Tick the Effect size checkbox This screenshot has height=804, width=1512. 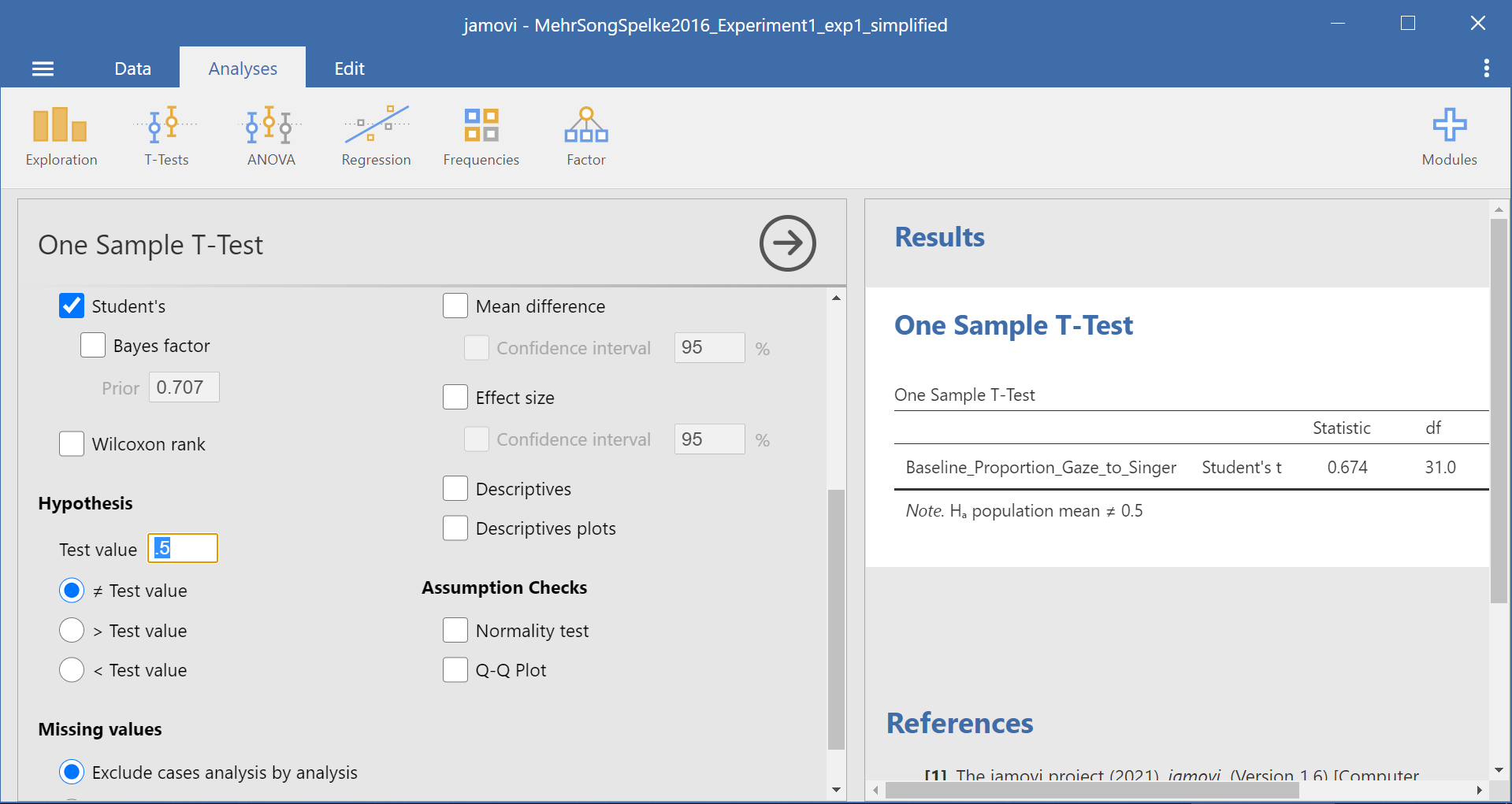point(455,398)
